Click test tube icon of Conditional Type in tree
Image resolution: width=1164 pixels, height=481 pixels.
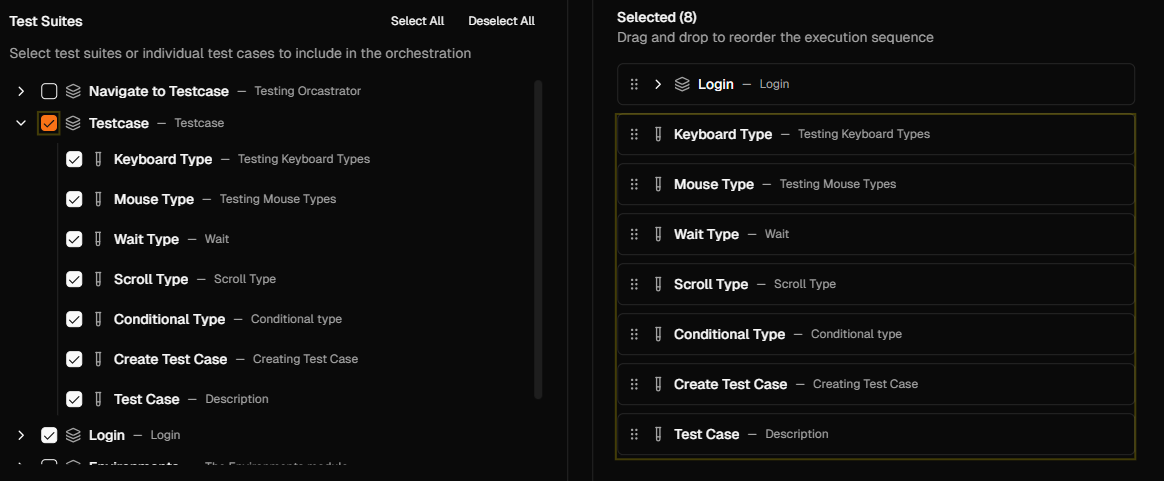[x=98, y=319]
